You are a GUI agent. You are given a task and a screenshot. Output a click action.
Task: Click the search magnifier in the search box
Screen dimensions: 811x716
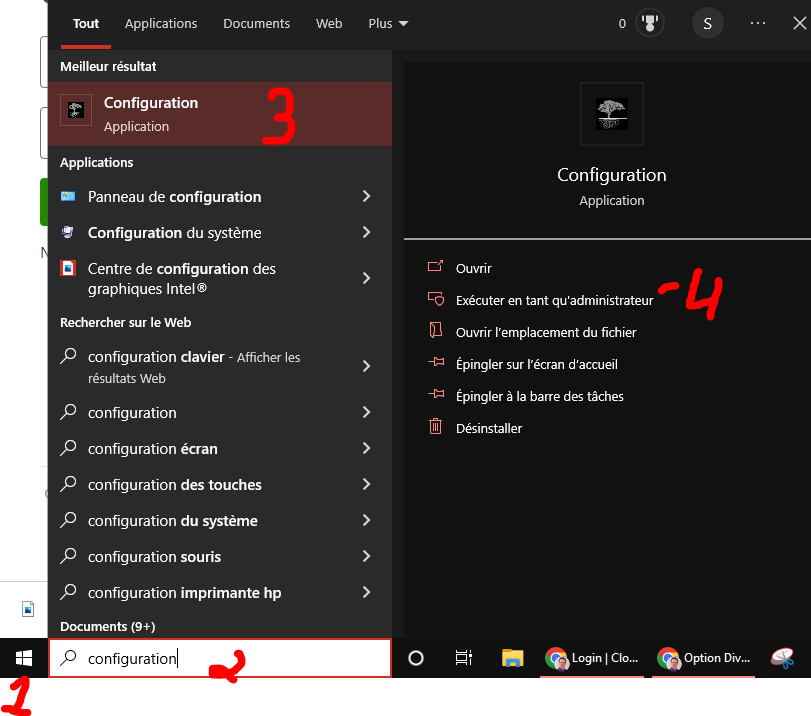pyautogui.click(x=68, y=658)
